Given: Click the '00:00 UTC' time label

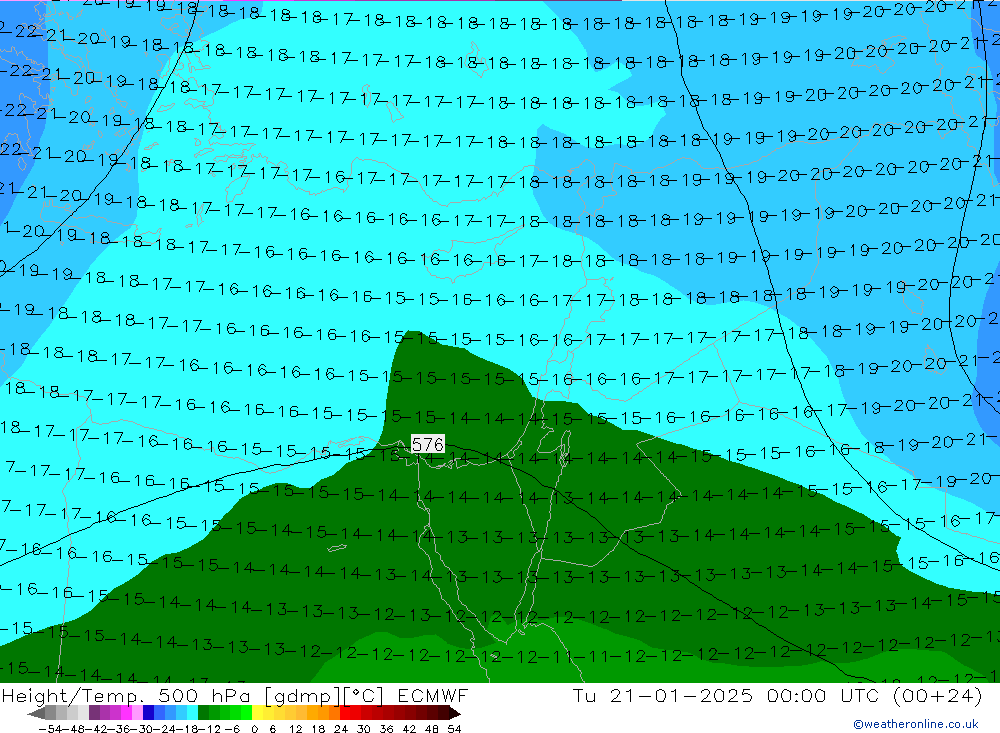Looking at the screenshot, I should (x=823, y=695).
